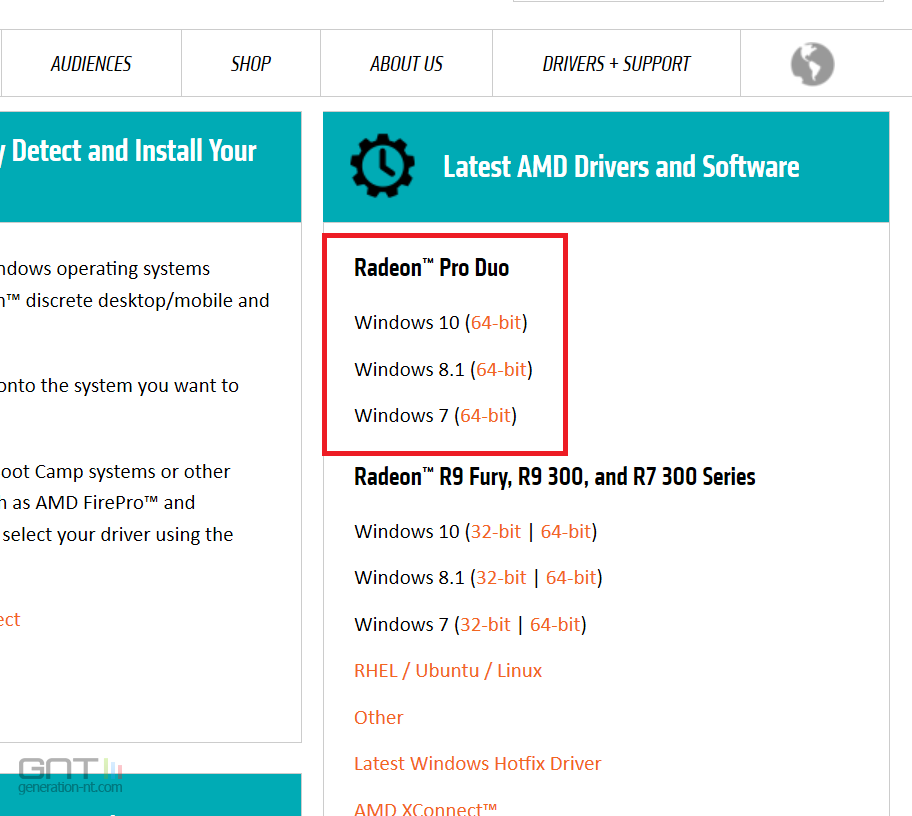Screen dimensions: 912x816
Task: Click the Latest AMD Drivers and Software title
Action: pos(621,166)
